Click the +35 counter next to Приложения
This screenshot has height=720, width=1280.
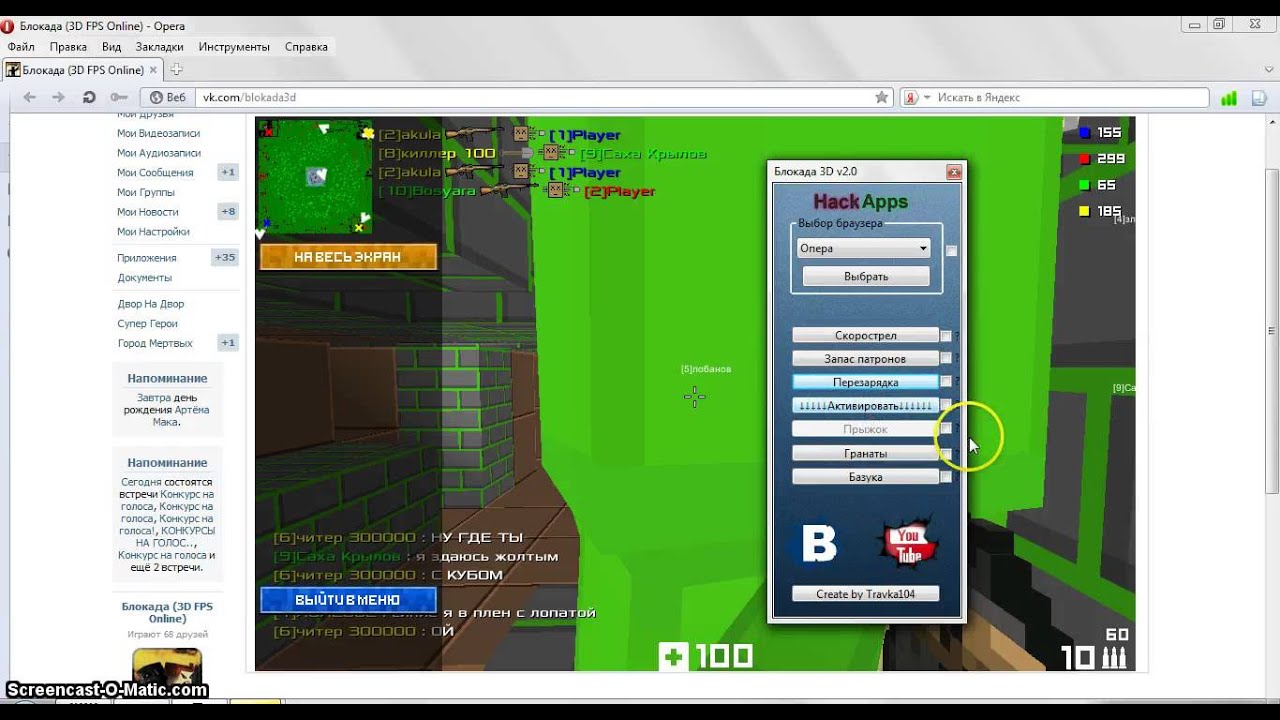tap(225, 258)
